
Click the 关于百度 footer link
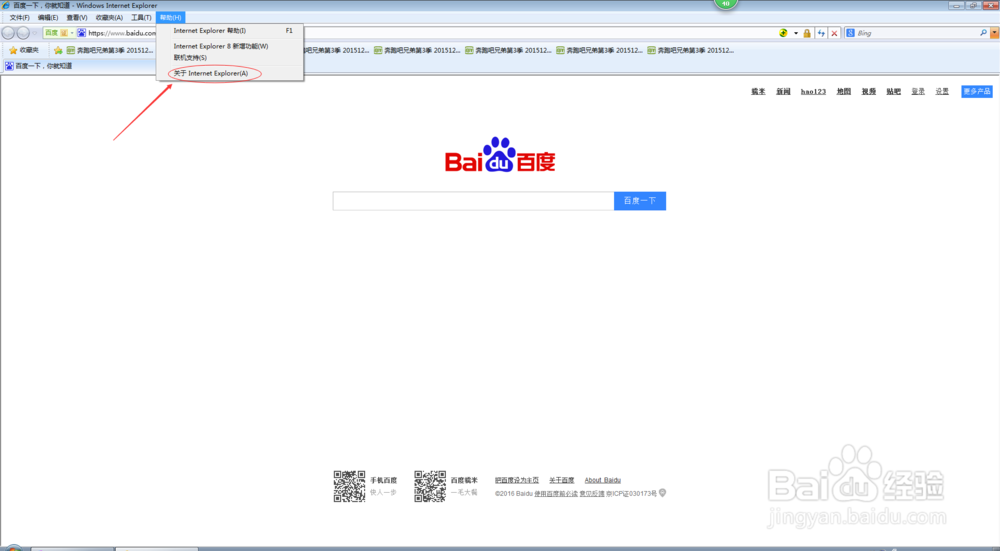click(x=561, y=480)
